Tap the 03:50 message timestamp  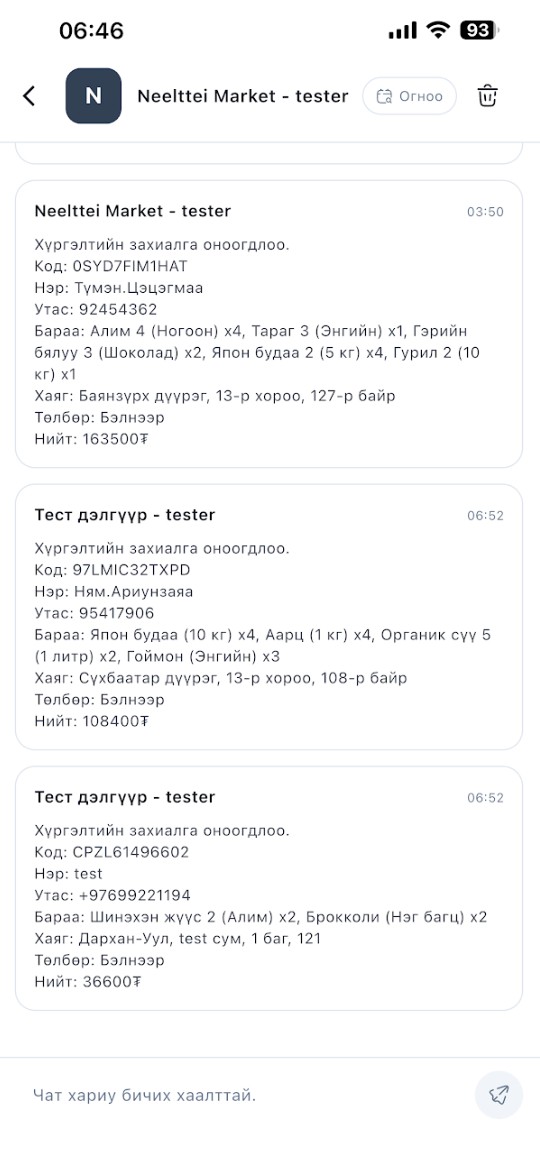coord(485,212)
